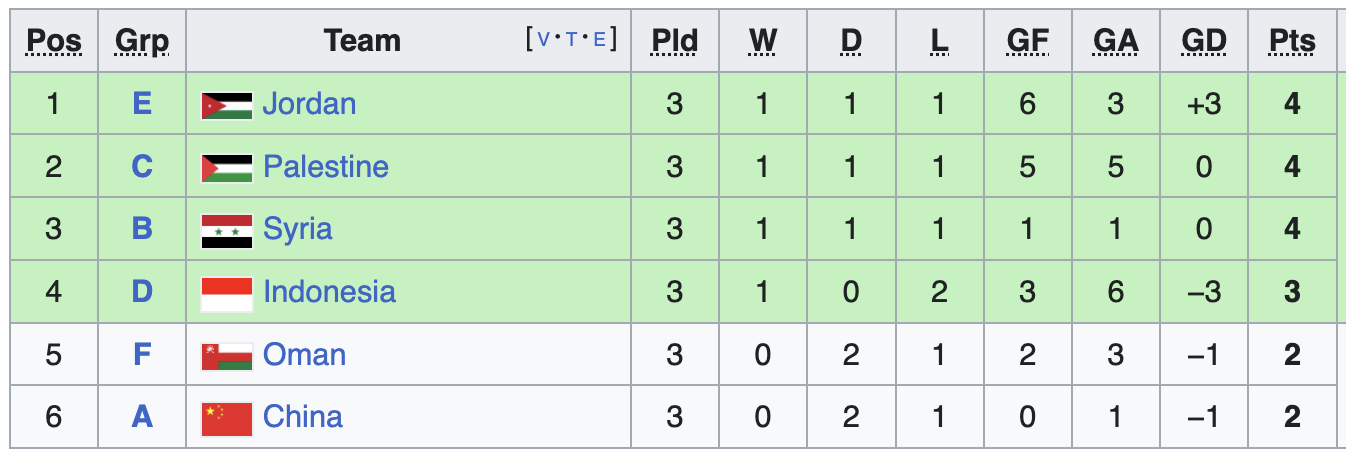The width and height of the screenshot is (1346, 462).
Task: Click the Pts column header
Action: tap(1292, 41)
